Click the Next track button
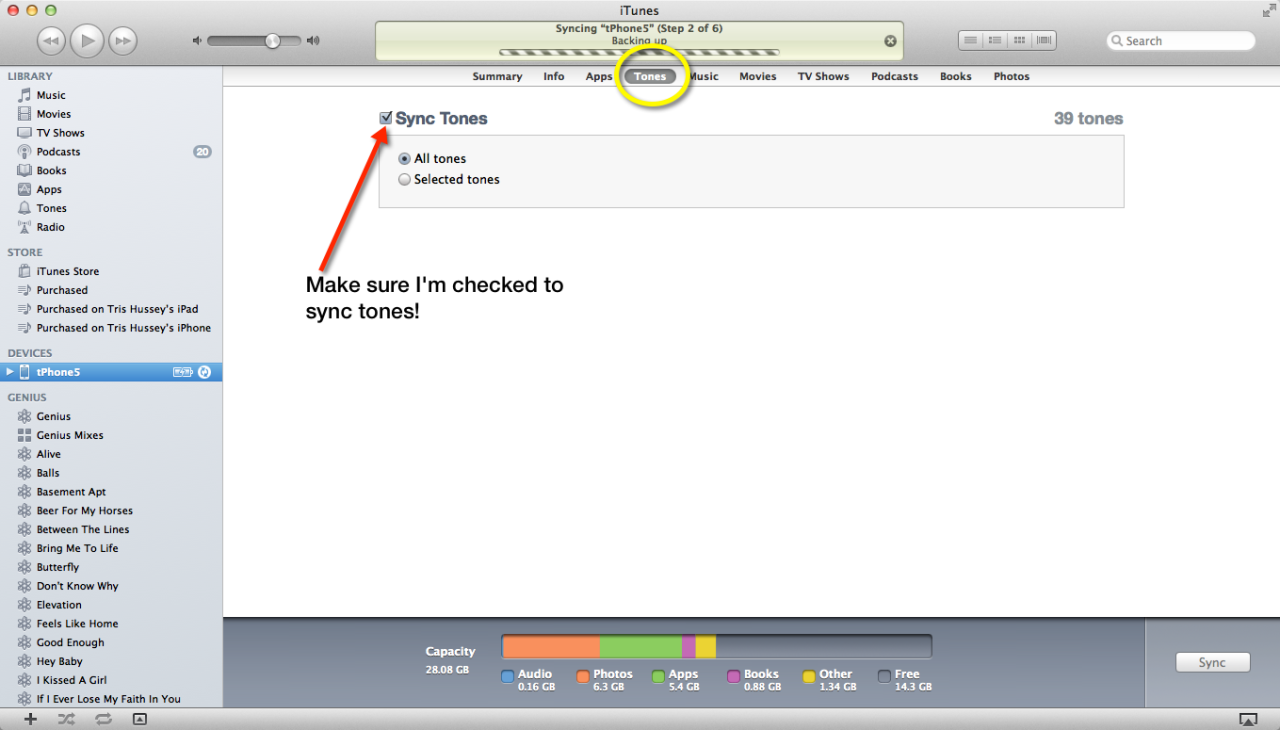Viewport: 1280px width, 730px height. point(123,41)
